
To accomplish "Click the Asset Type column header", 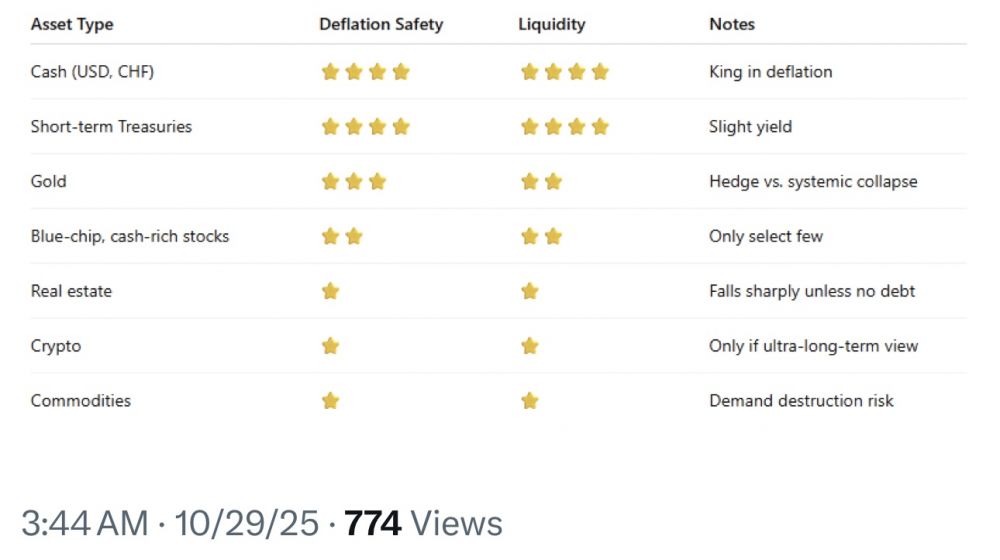I will pyautogui.click(x=72, y=24).
